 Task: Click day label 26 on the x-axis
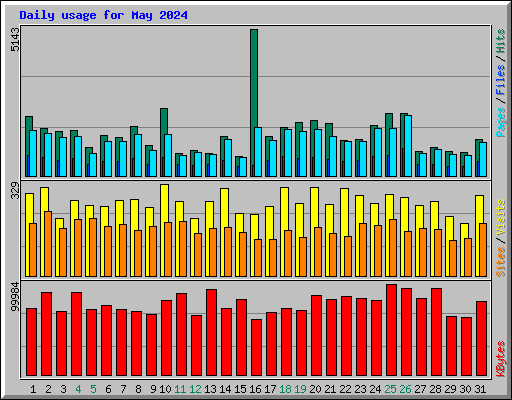tap(405, 389)
